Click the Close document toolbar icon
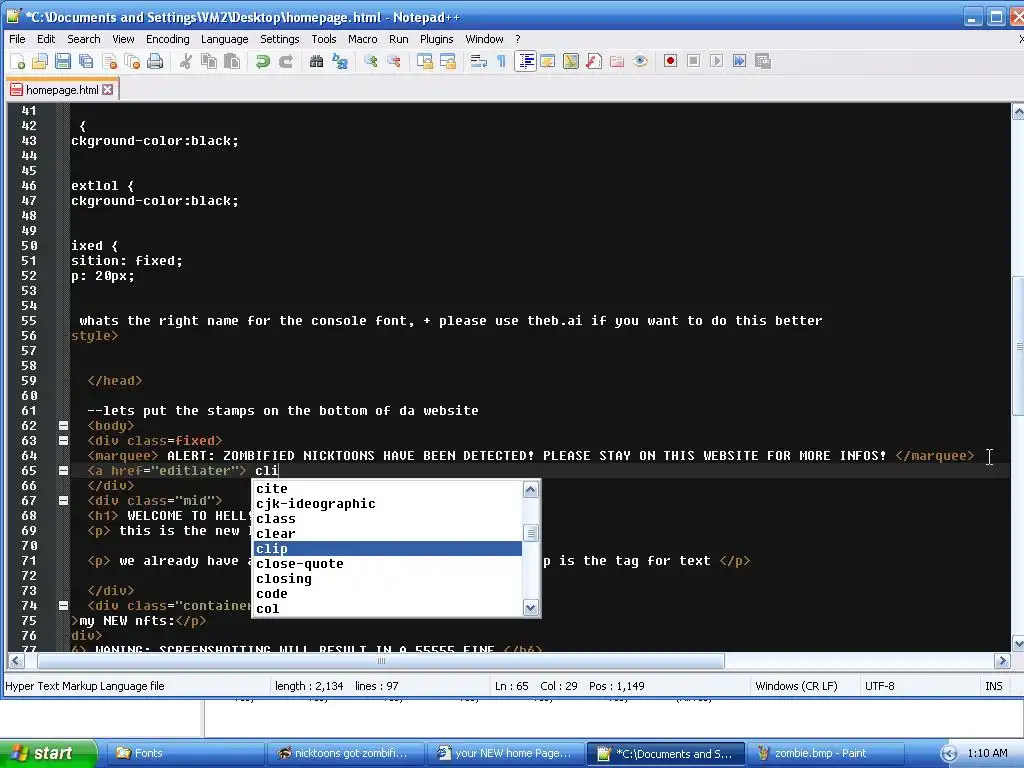The image size is (1024, 768). 109,61
